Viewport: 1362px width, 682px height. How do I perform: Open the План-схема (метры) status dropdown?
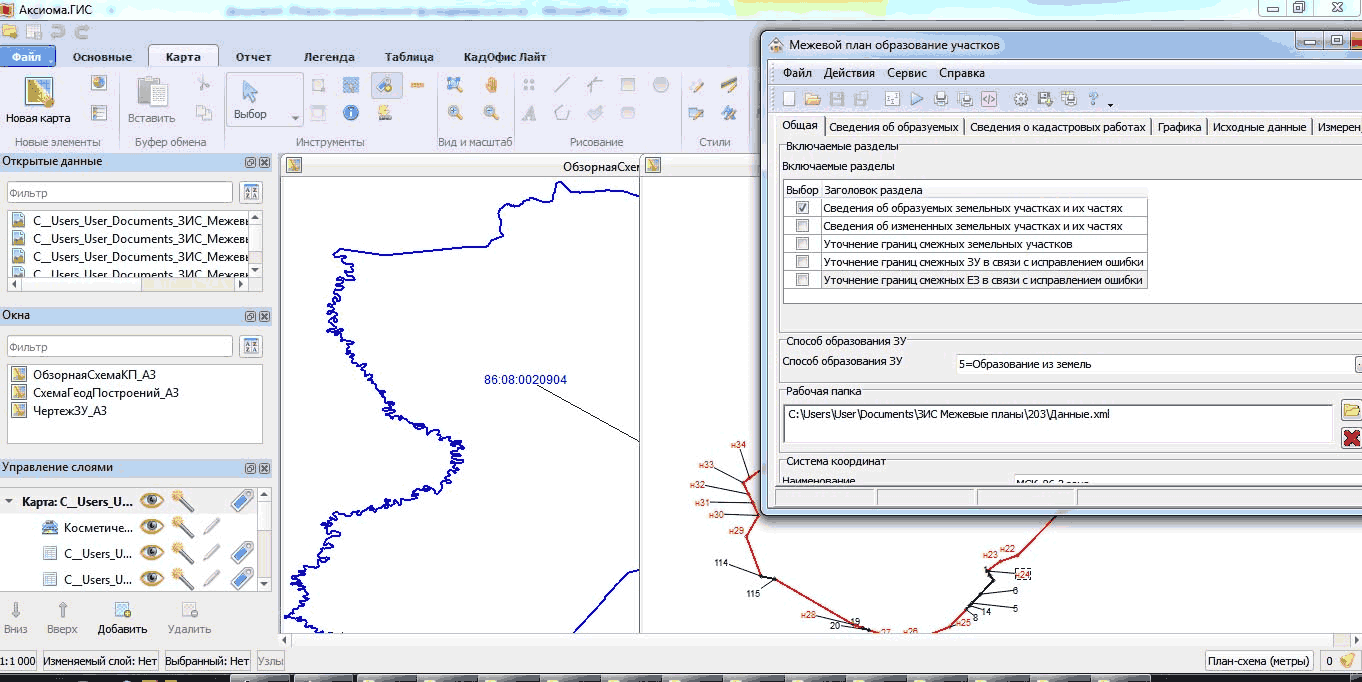[x=1257, y=661]
